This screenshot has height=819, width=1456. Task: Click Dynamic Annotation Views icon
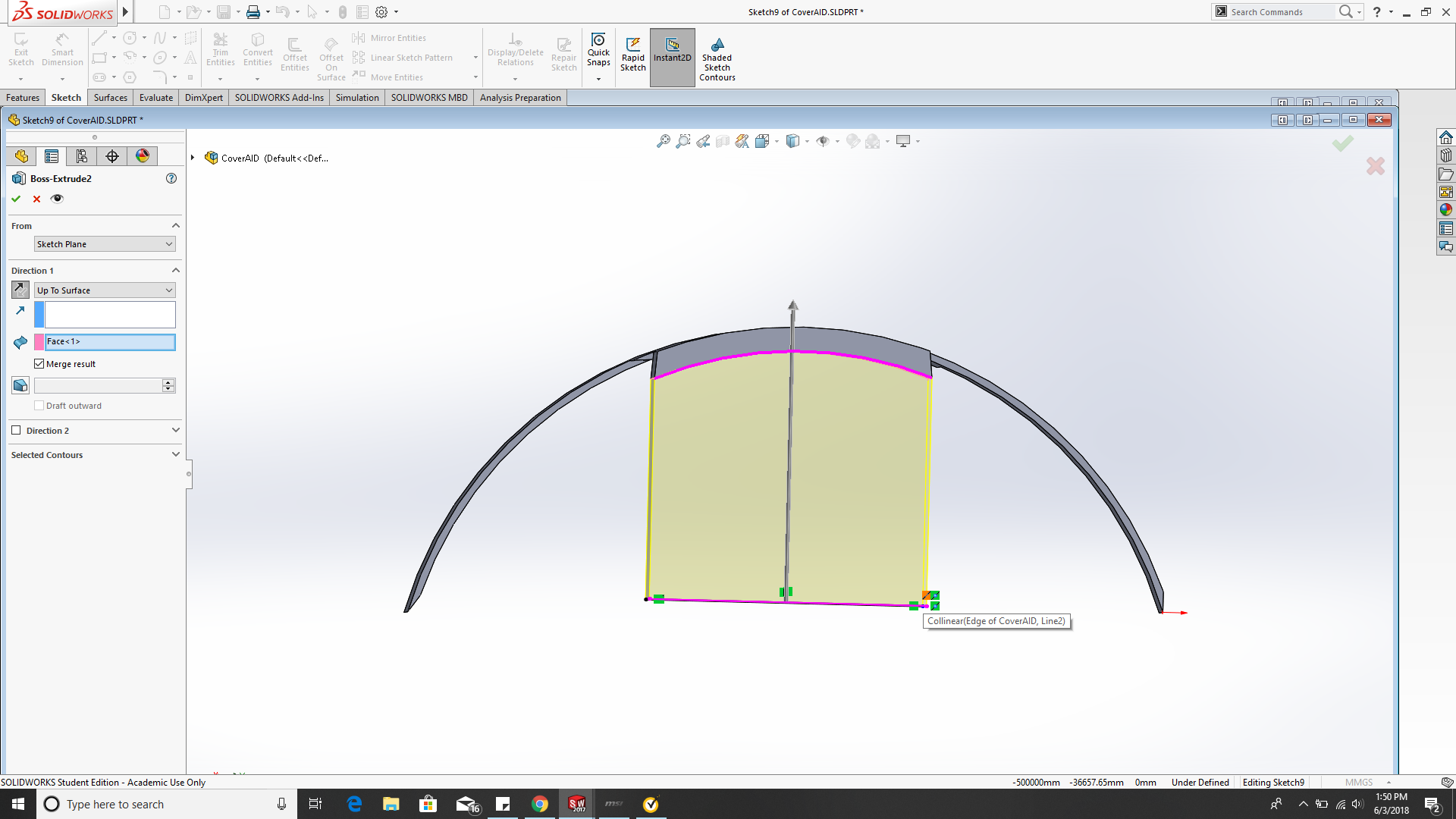(742, 141)
